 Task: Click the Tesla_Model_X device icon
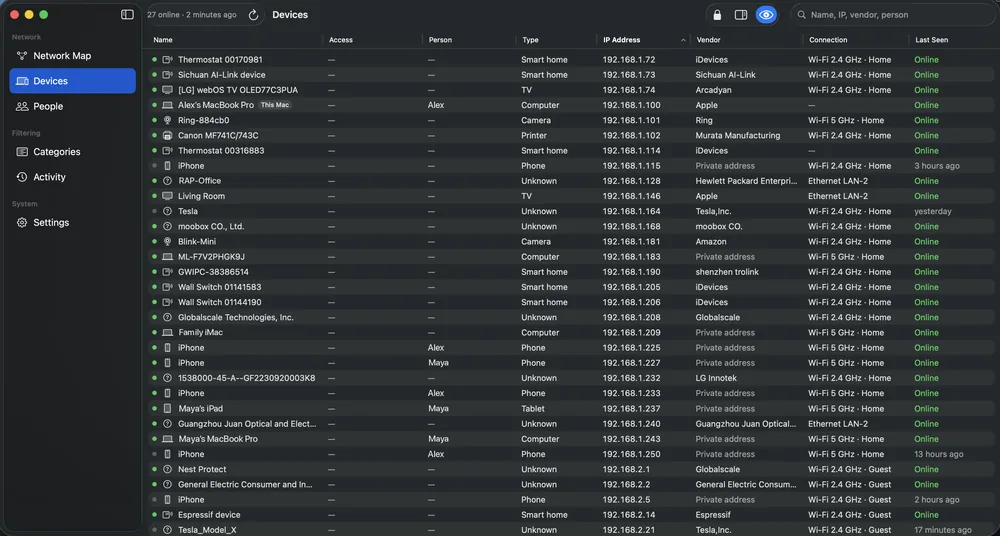(x=168, y=530)
